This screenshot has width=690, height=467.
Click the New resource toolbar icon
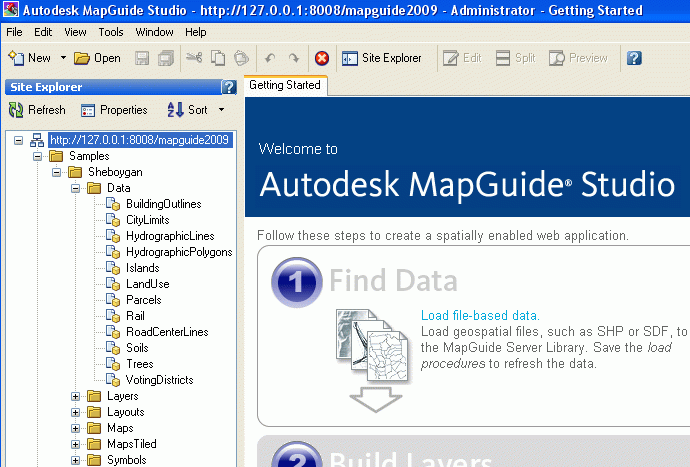pyautogui.click(x=16, y=58)
